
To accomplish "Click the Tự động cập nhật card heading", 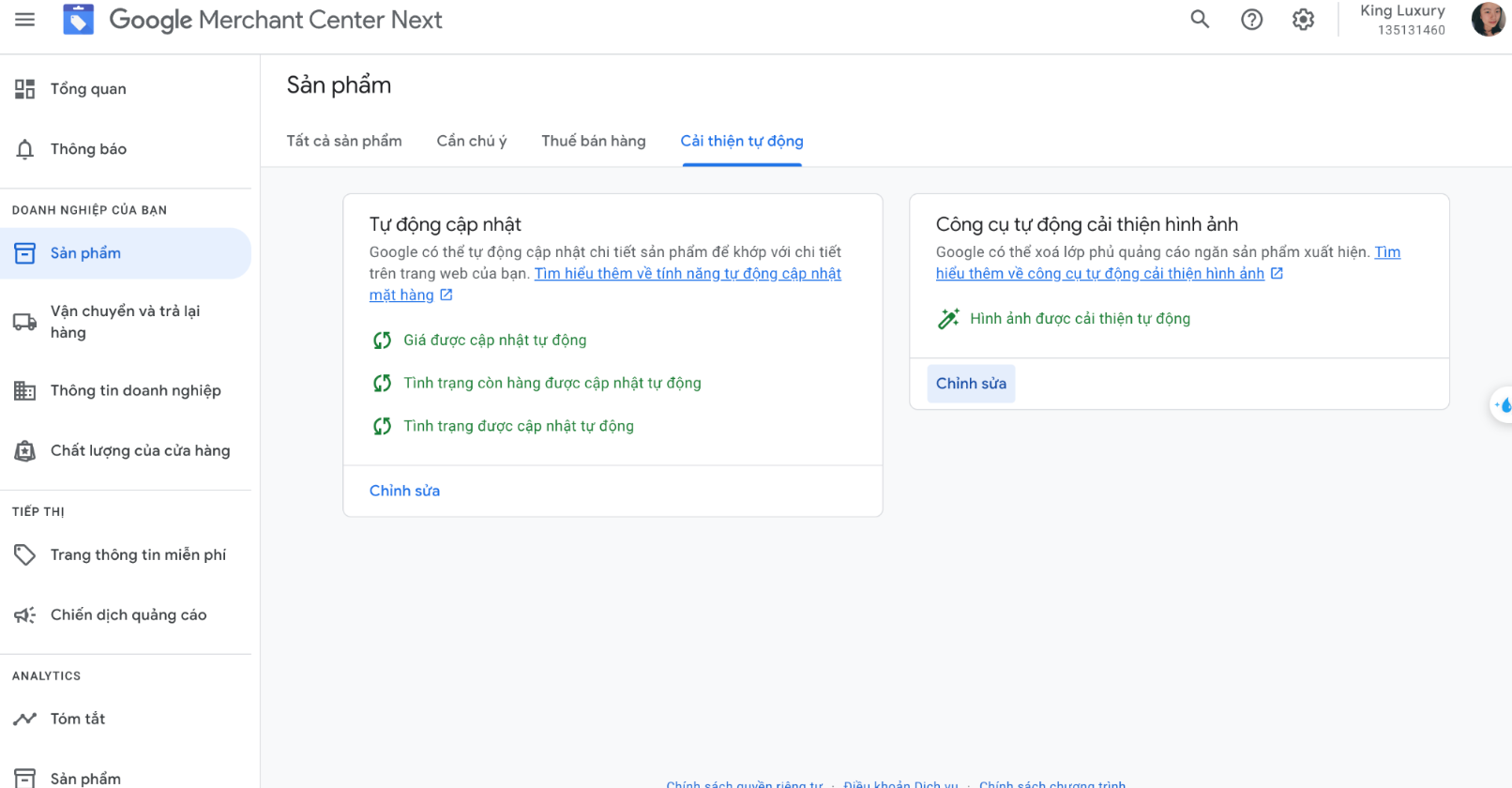I will pos(445,224).
